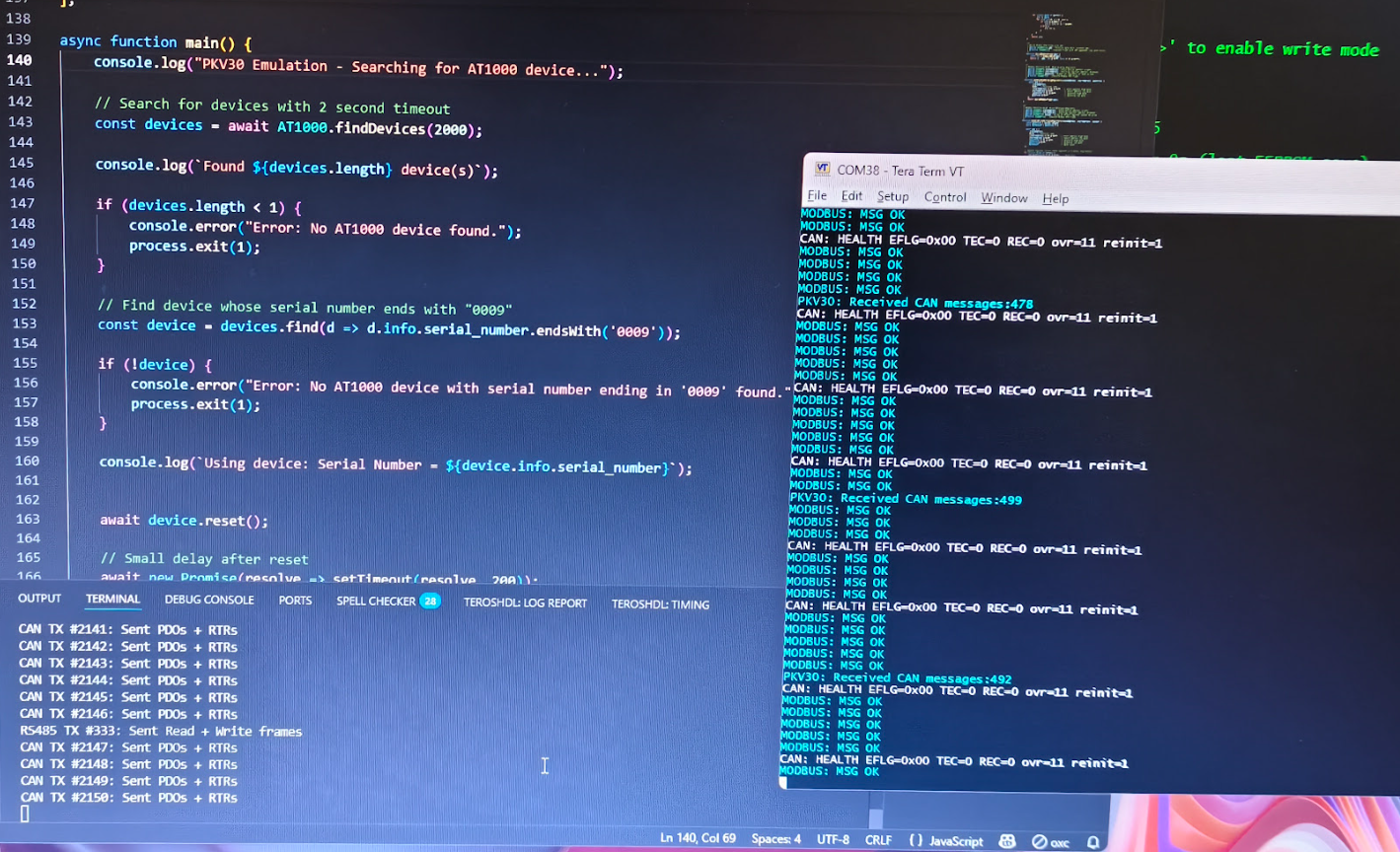Click 'CAN TX #2141: Sent PDOs + RTRs' line
This screenshot has width=1400, height=852.
click(128, 630)
